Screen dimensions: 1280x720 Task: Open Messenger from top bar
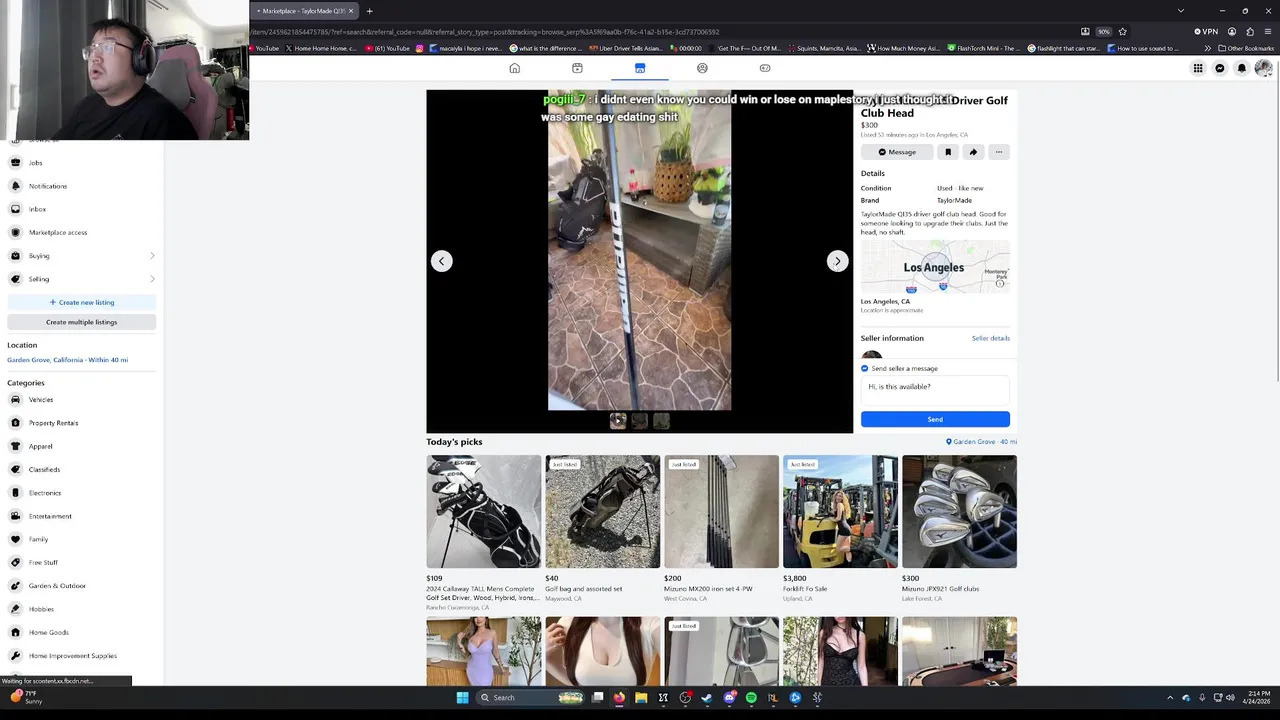pos(1219,68)
